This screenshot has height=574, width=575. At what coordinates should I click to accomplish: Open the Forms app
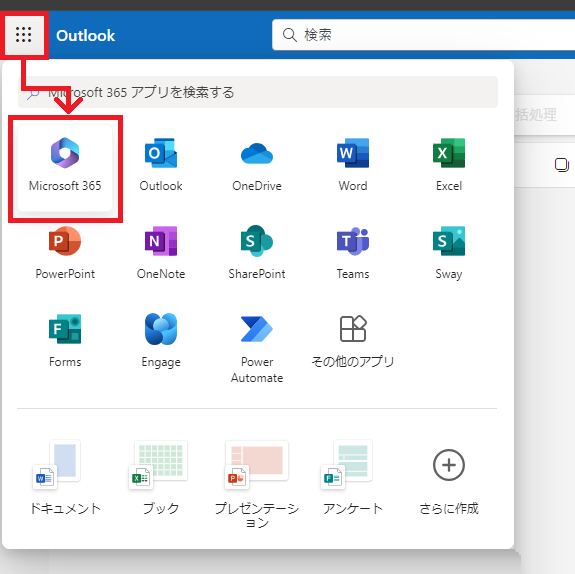tap(65, 341)
